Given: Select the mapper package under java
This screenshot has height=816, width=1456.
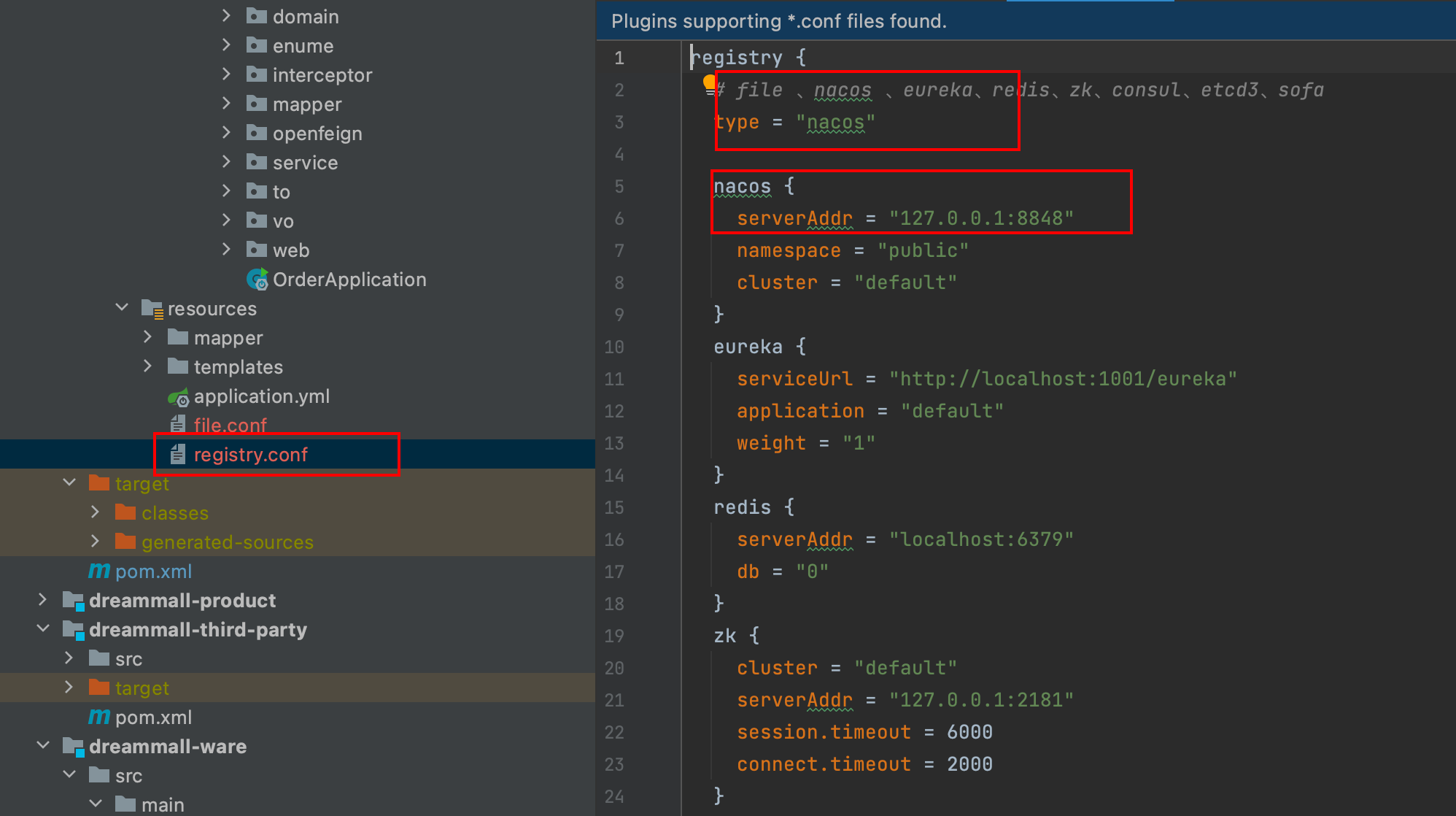Looking at the screenshot, I should click(307, 104).
